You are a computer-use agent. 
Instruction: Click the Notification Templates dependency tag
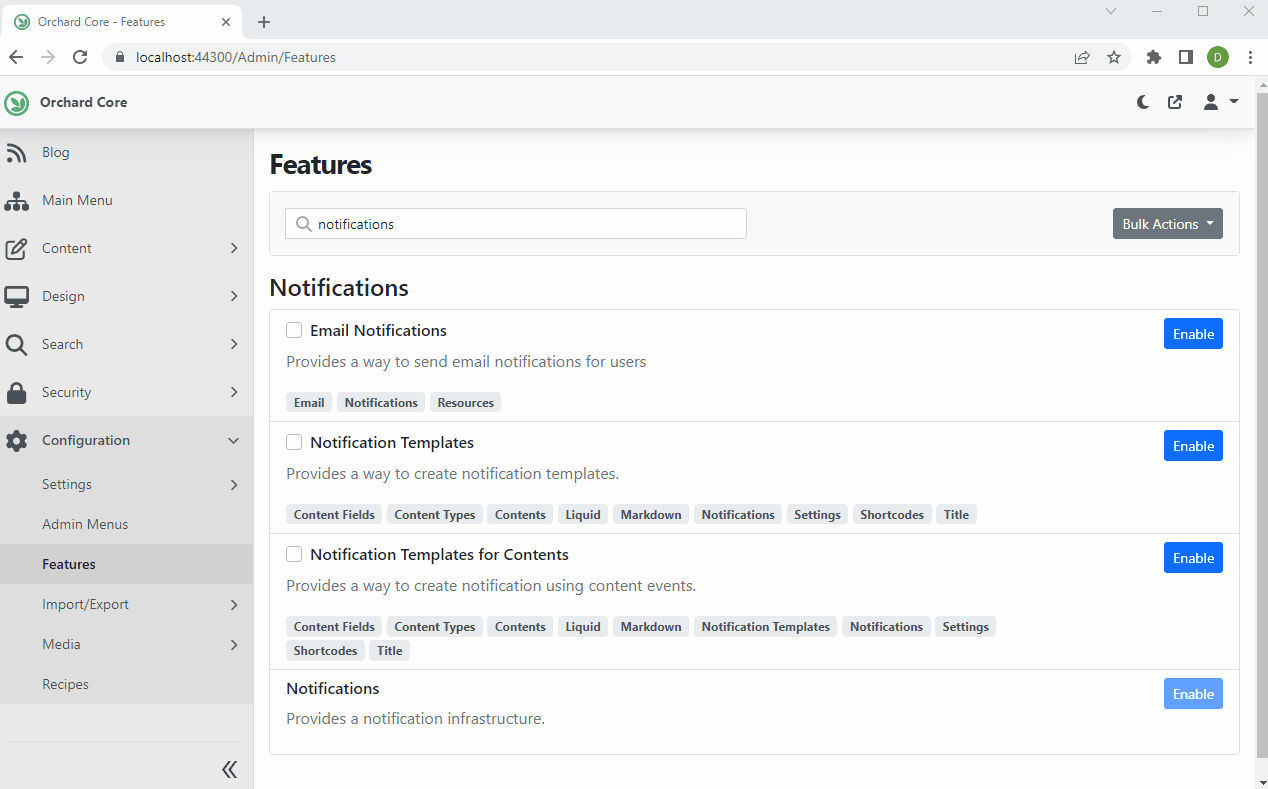(x=765, y=626)
